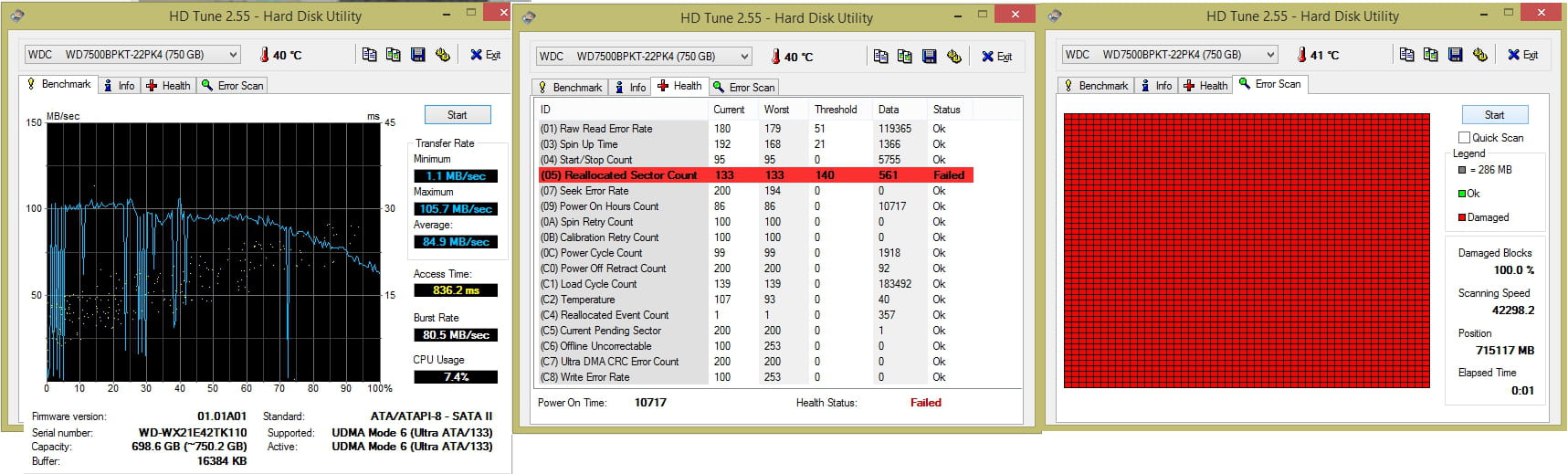Screen dimensions: 1568x474
Task: Open Options icon in Error Scan window
Action: point(1480,55)
